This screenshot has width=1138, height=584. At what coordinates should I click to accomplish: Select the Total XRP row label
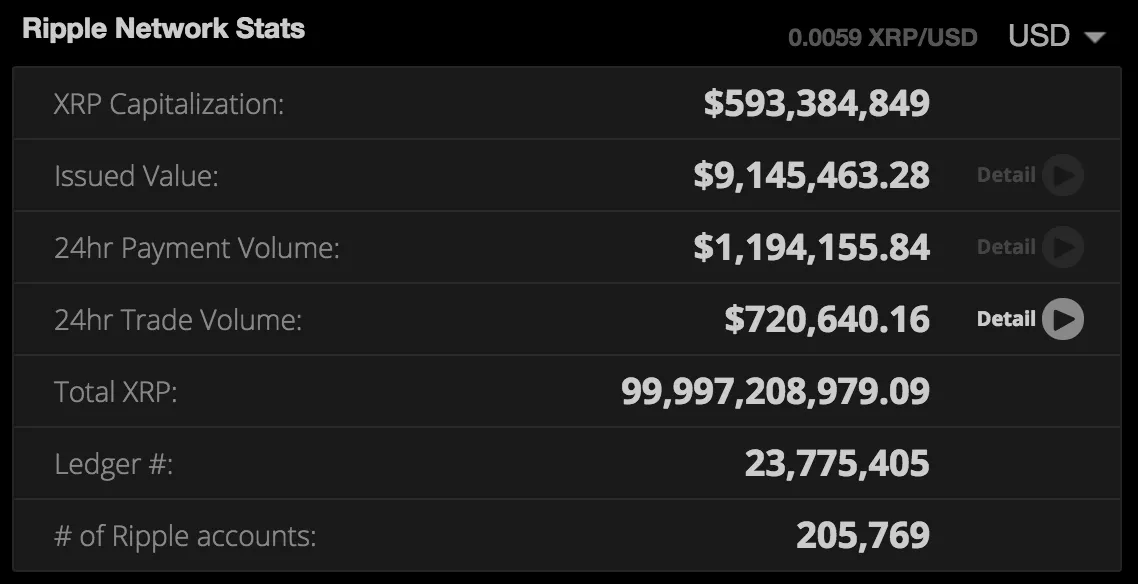[x=115, y=392]
